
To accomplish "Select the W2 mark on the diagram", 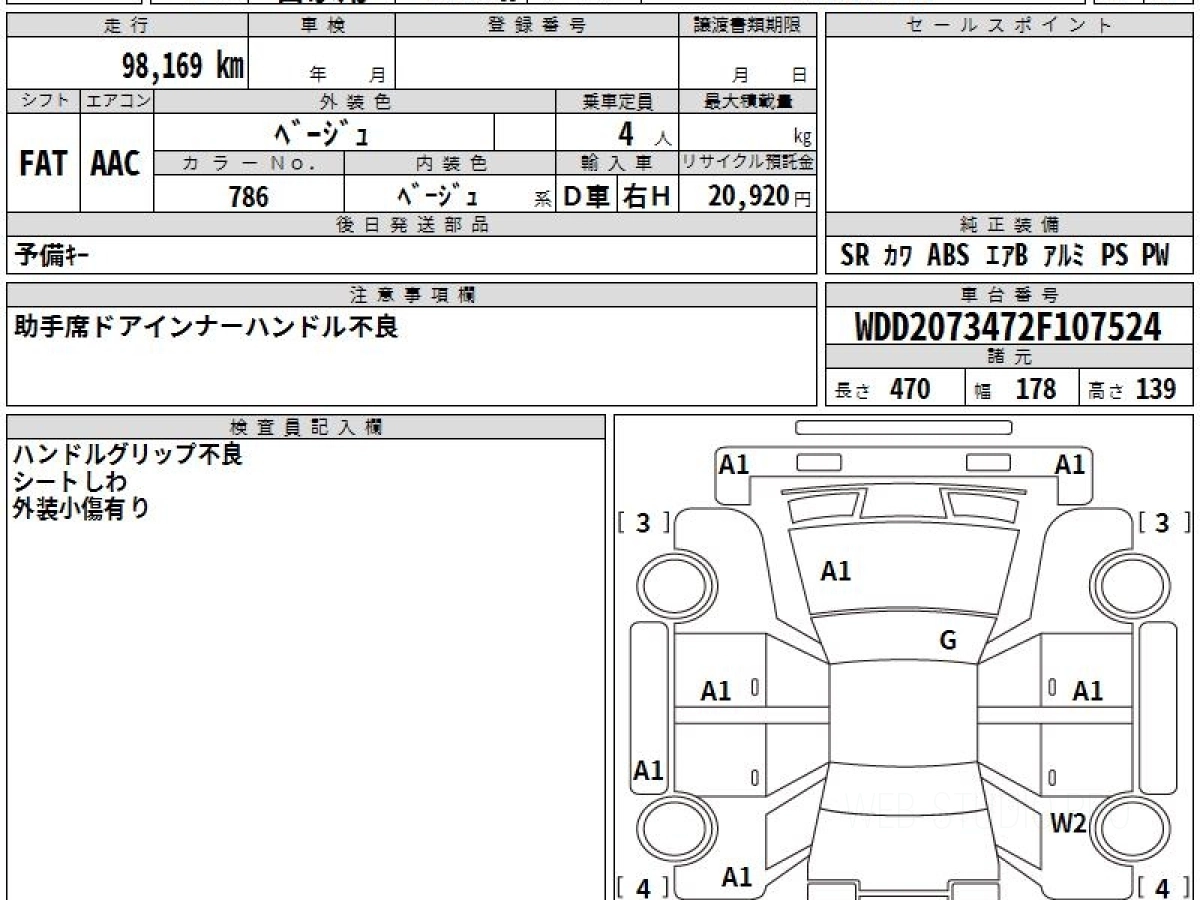I will 1068,824.
